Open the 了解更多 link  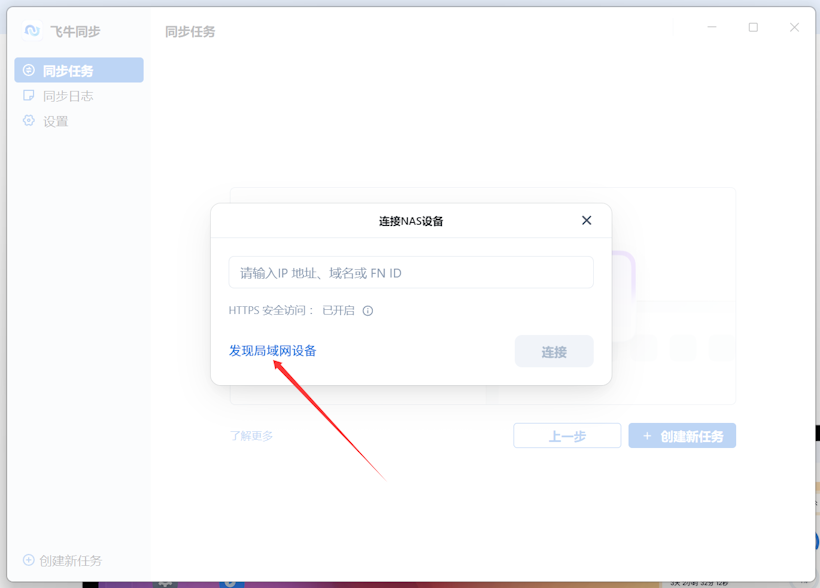click(x=251, y=435)
